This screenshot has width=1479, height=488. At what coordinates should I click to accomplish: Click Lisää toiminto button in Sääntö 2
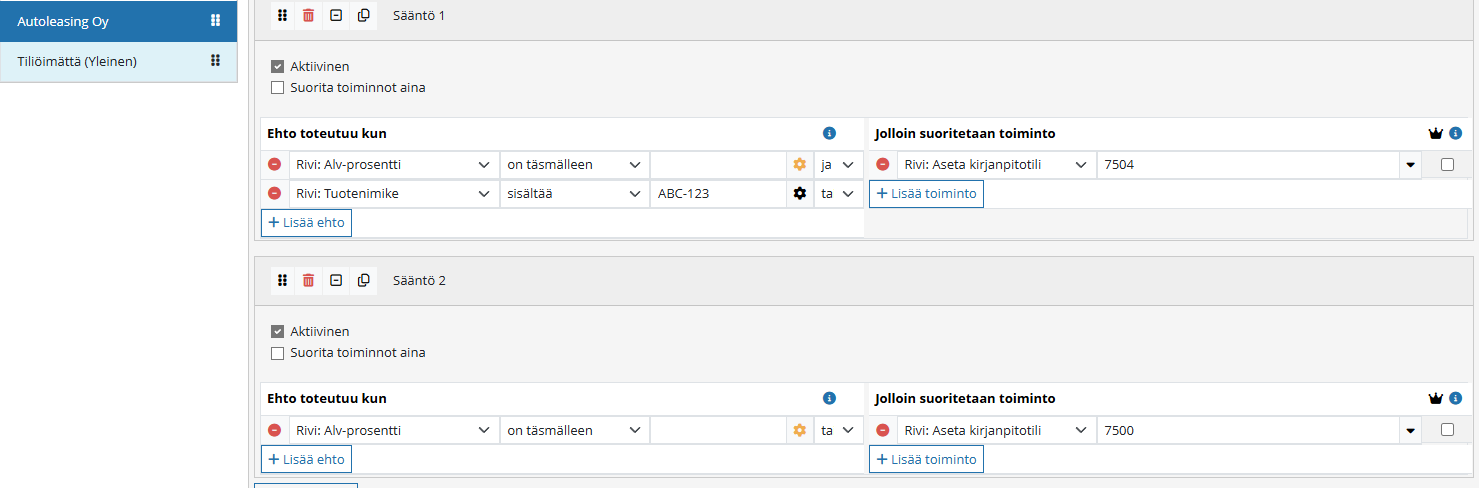click(x=925, y=460)
